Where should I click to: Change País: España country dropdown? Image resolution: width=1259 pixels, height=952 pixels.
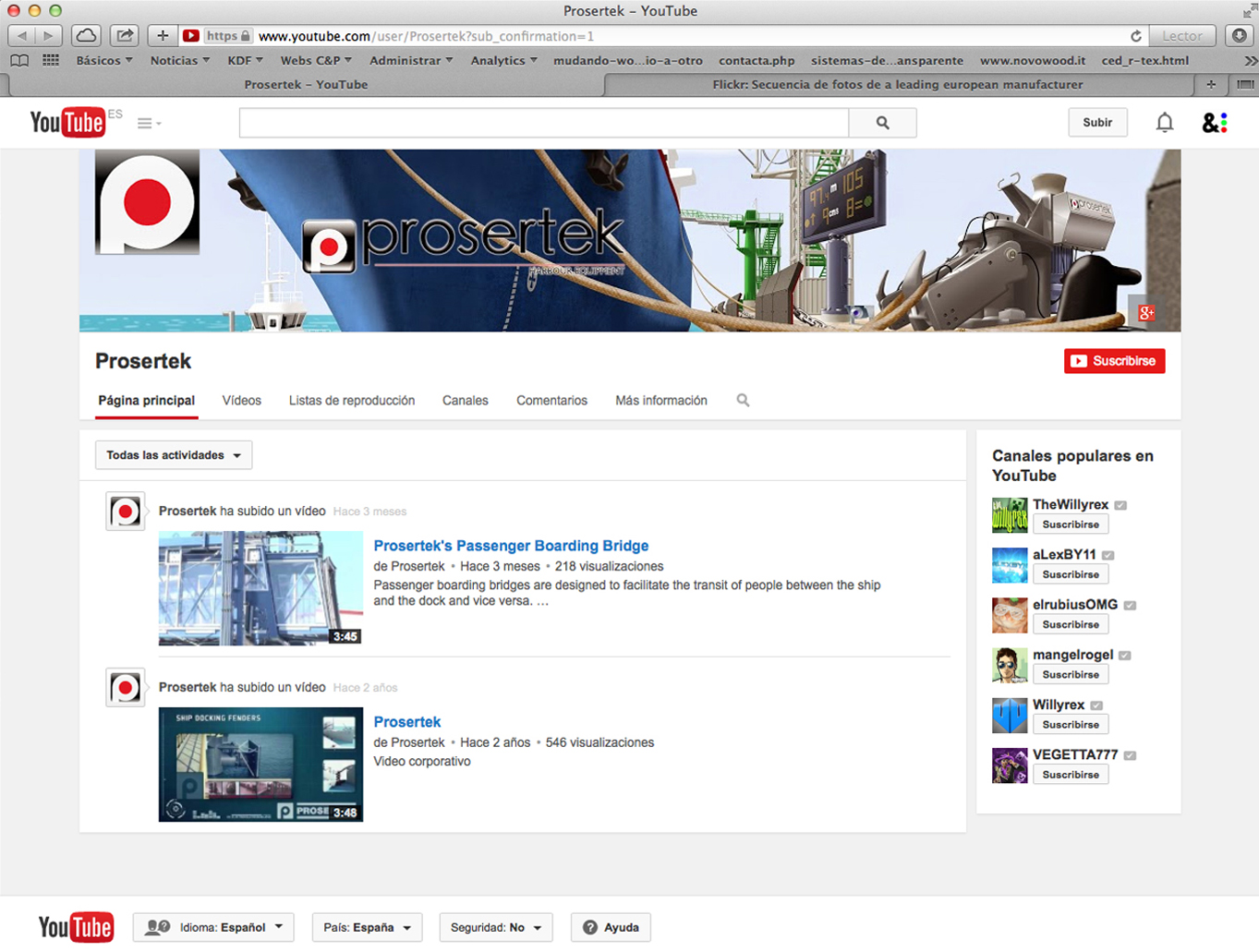367,927
